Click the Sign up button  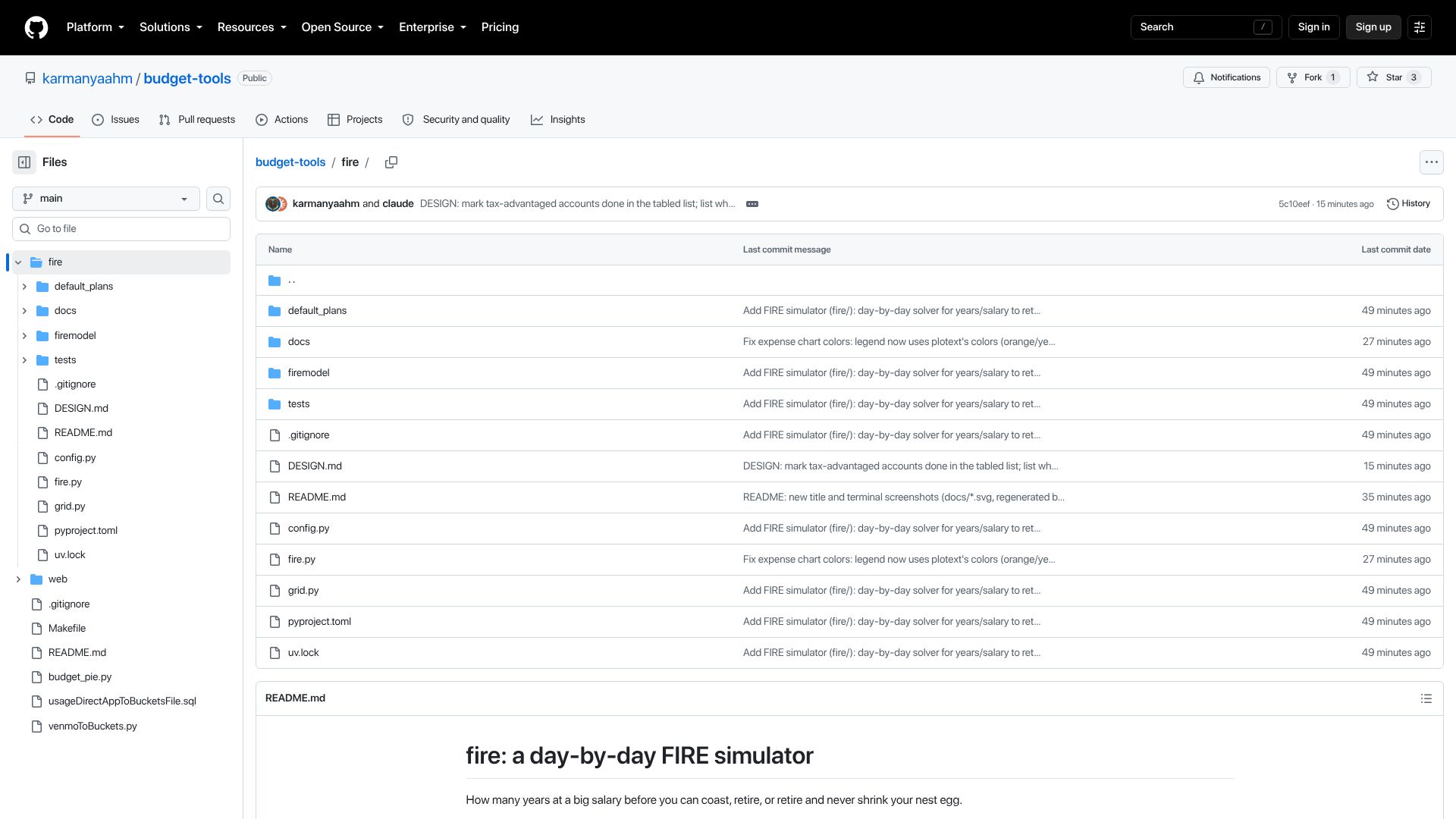click(x=1373, y=27)
